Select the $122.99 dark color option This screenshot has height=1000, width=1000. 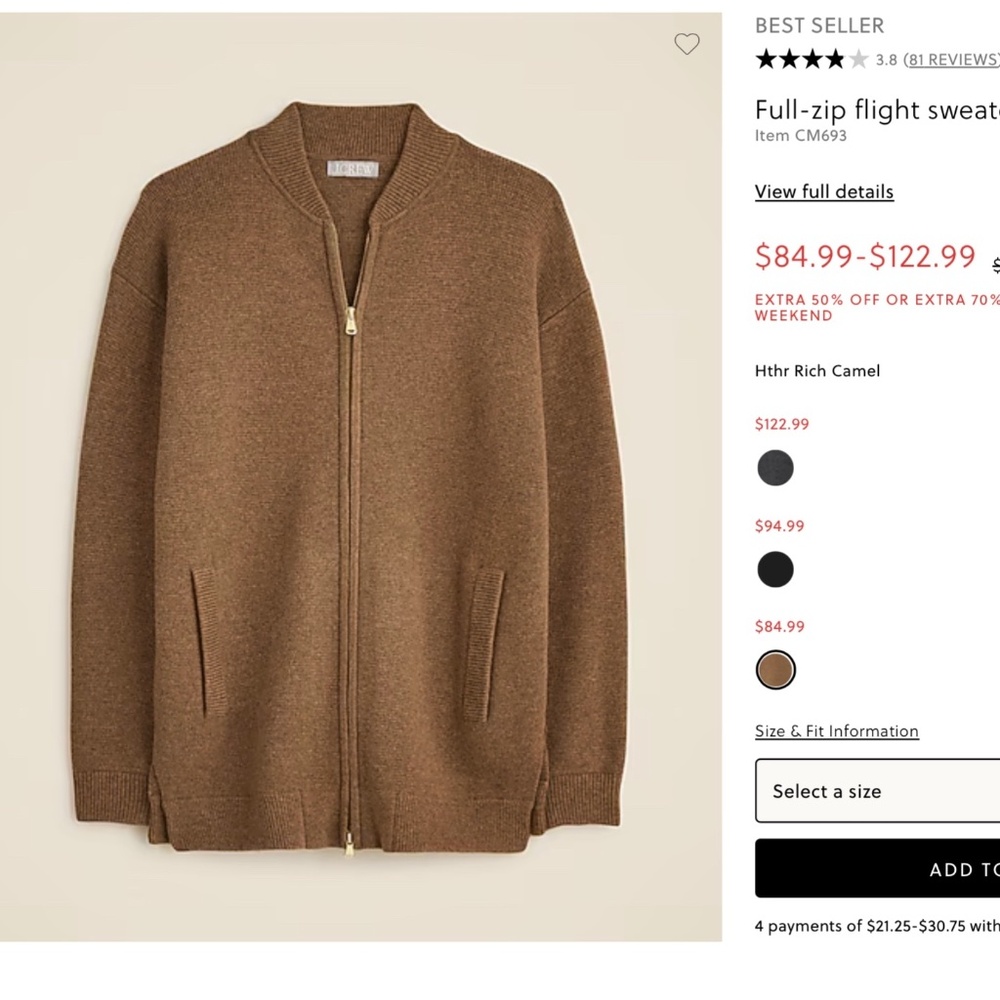coord(776,468)
